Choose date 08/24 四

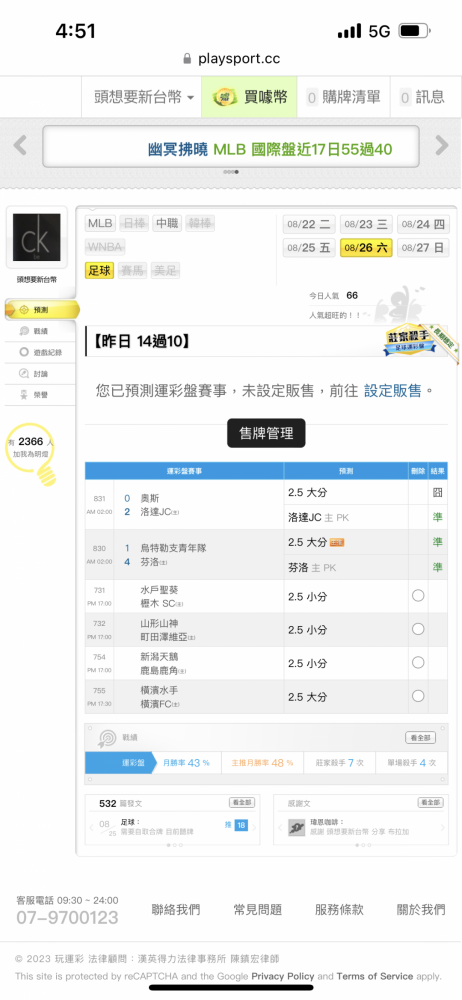[423, 224]
